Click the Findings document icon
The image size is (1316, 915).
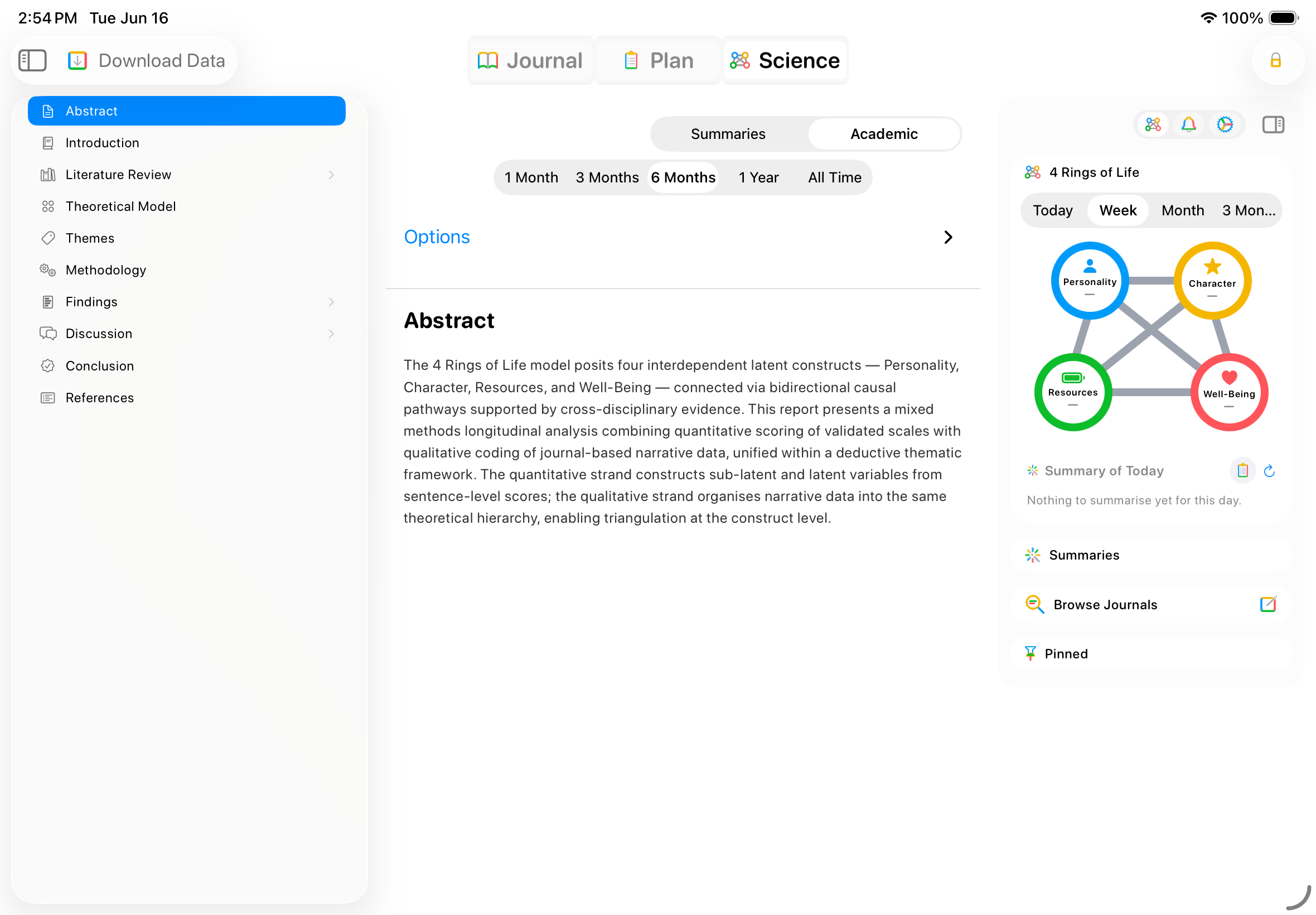click(48, 302)
